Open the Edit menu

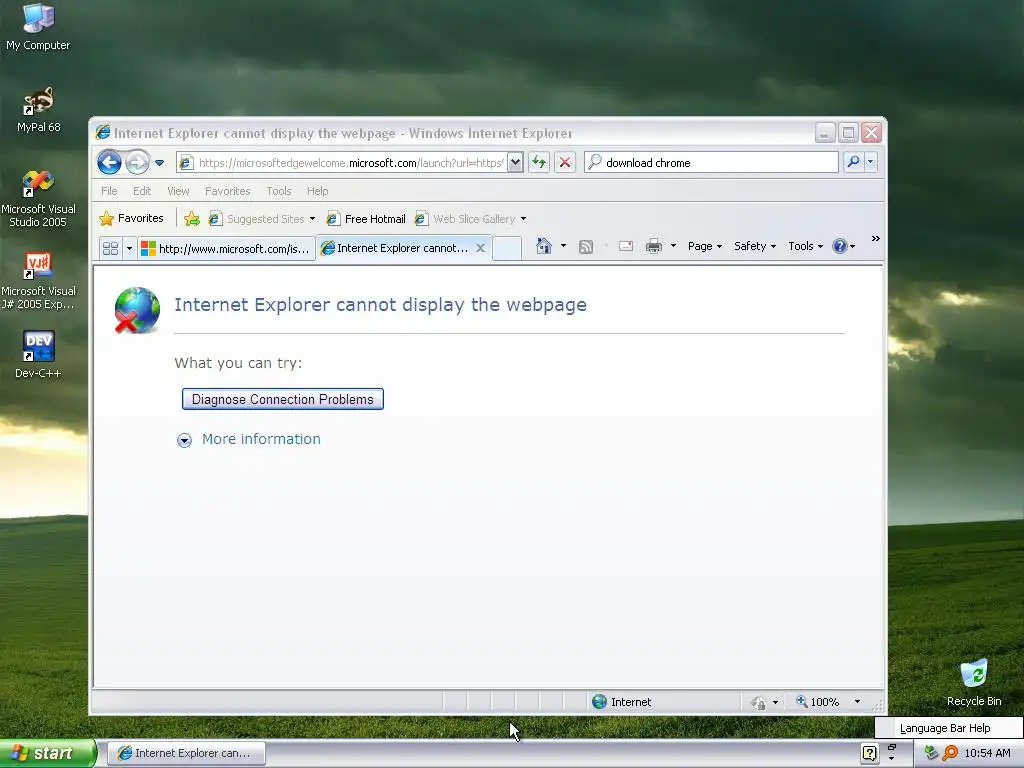click(142, 191)
